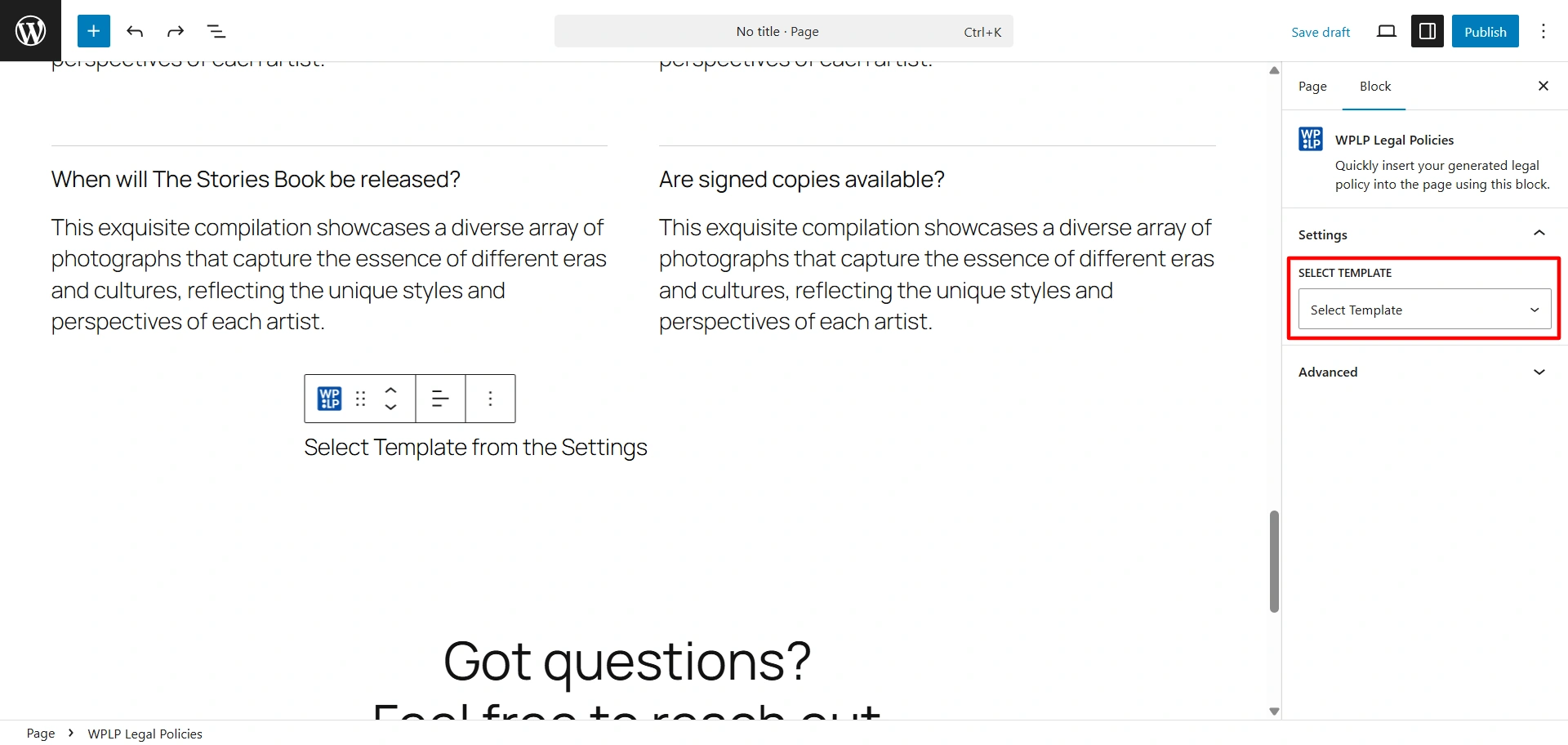This screenshot has height=745, width=1568.
Task: Switch to the Page tab
Action: (1312, 86)
